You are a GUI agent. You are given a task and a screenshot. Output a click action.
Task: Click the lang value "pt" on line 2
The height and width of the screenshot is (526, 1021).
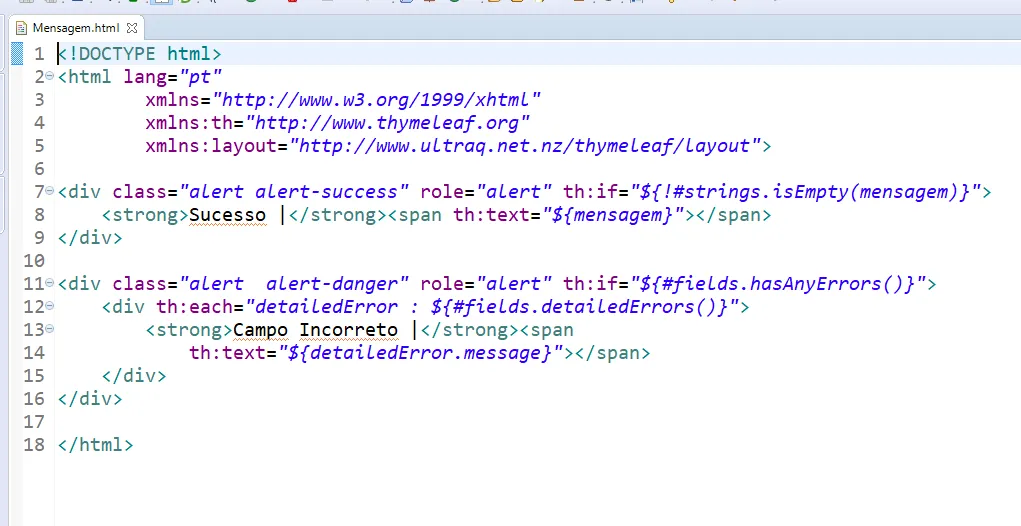201,77
